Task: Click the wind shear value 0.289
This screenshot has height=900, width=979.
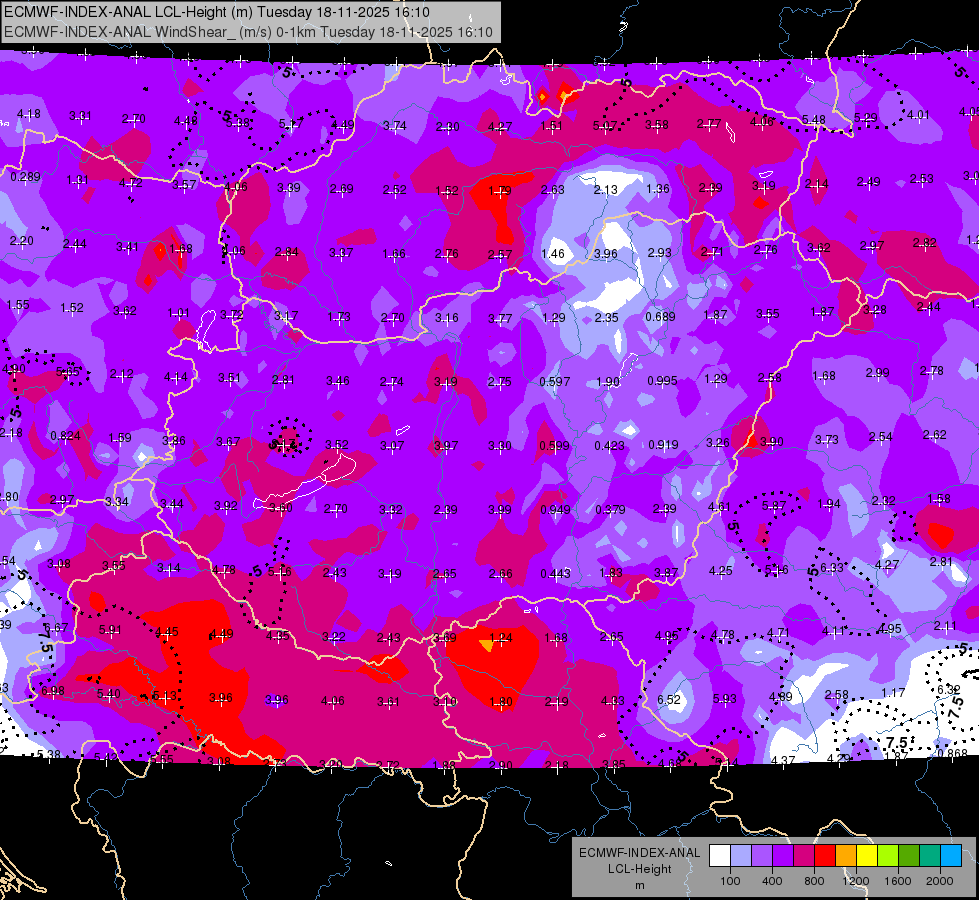Action: 25,177
